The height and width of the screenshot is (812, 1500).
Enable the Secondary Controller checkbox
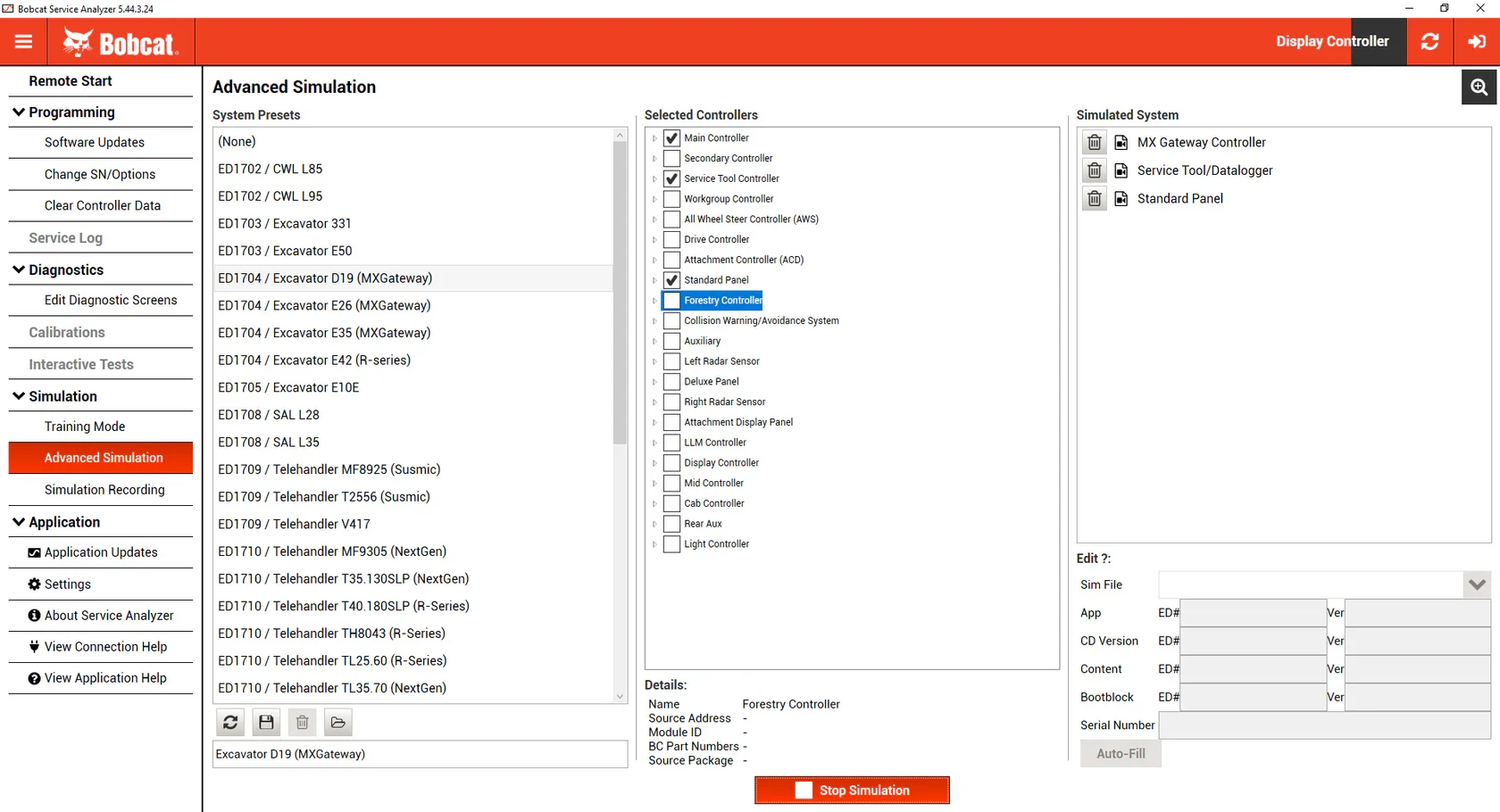point(672,159)
